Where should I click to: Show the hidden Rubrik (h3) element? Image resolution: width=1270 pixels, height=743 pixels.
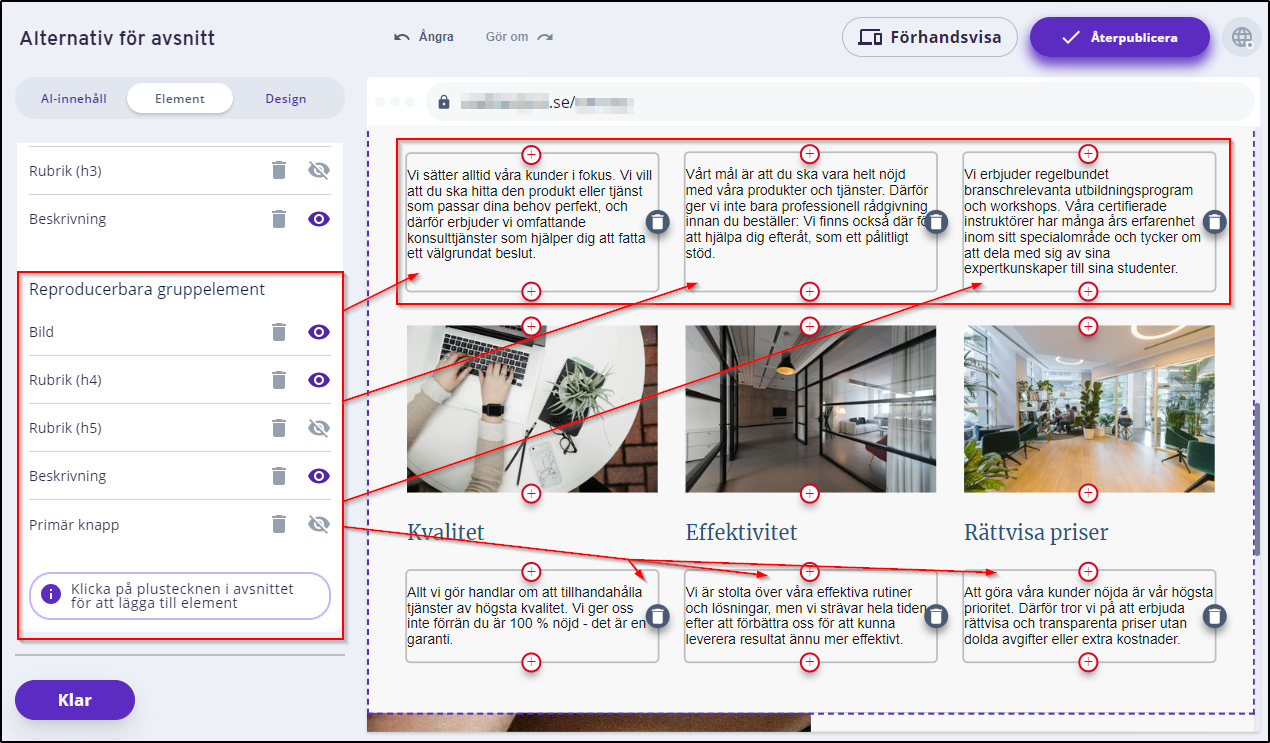[319, 171]
